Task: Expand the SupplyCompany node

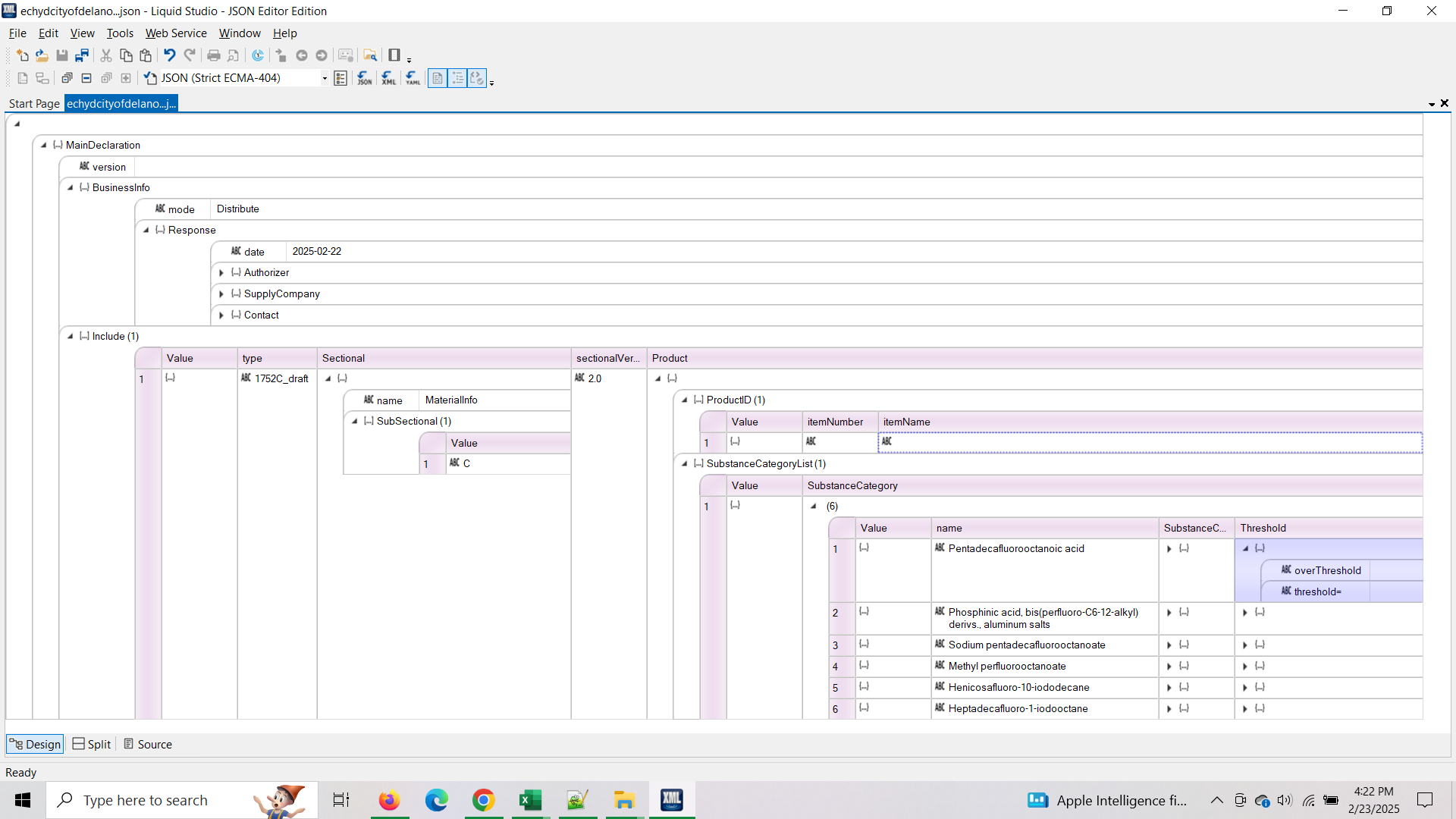Action: coord(221,294)
